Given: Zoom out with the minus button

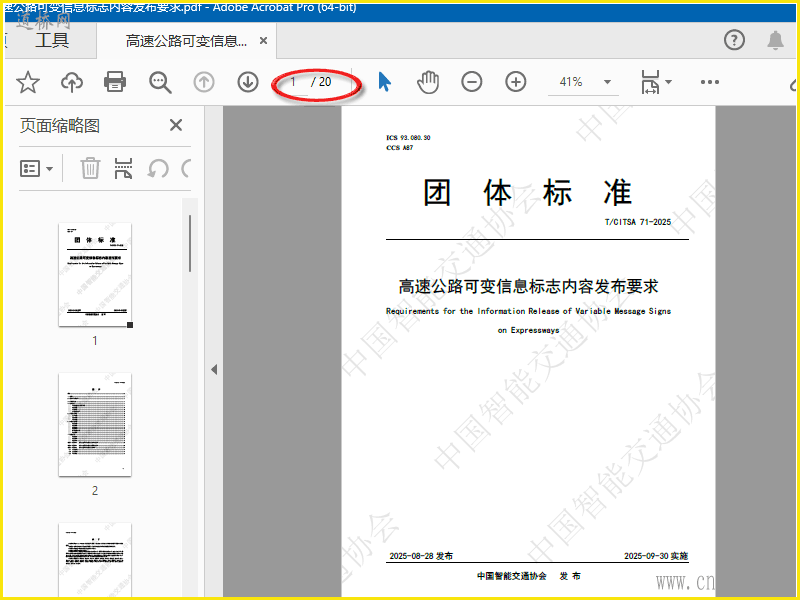Looking at the screenshot, I should pyautogui.click(x=471, y=82).
